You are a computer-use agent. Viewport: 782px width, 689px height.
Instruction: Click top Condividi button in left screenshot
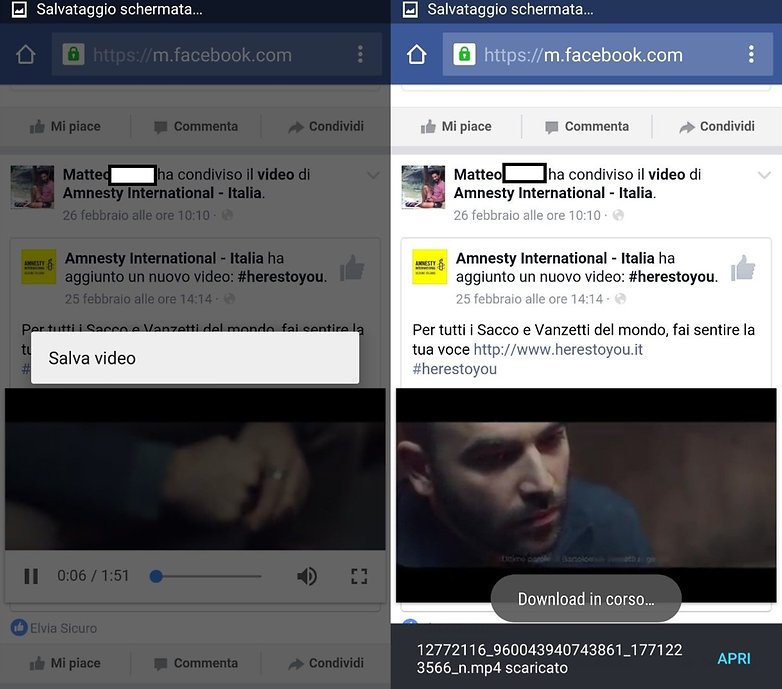tap(326, 127)
